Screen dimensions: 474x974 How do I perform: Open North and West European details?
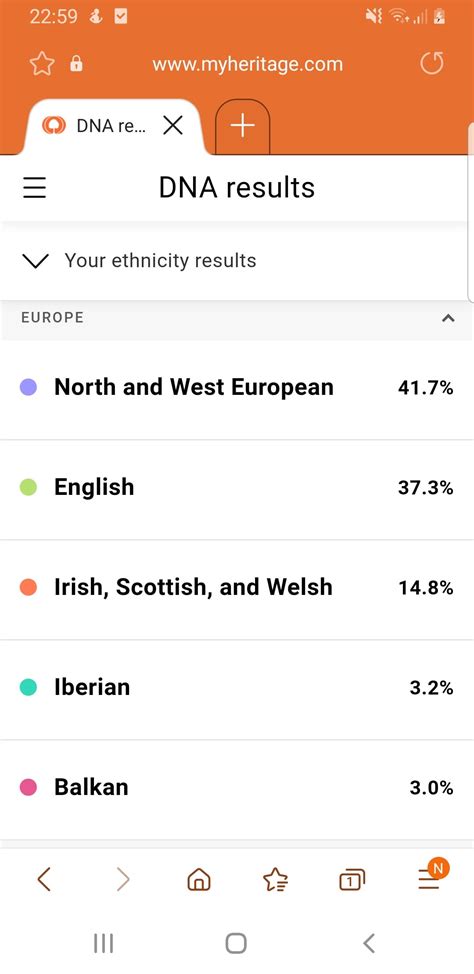[237, 388]
